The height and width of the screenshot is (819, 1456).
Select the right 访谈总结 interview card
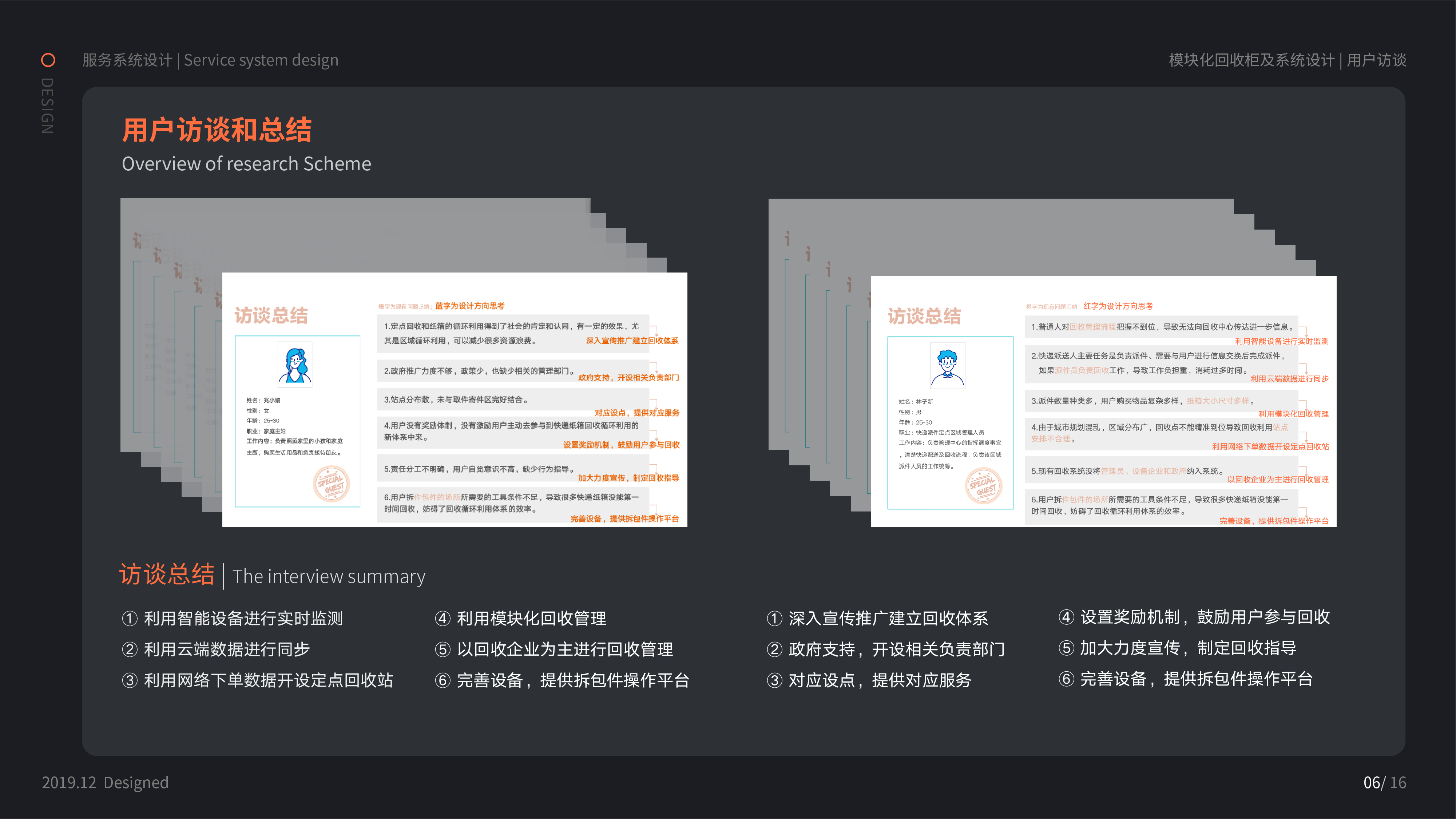tap(1103, 401)
